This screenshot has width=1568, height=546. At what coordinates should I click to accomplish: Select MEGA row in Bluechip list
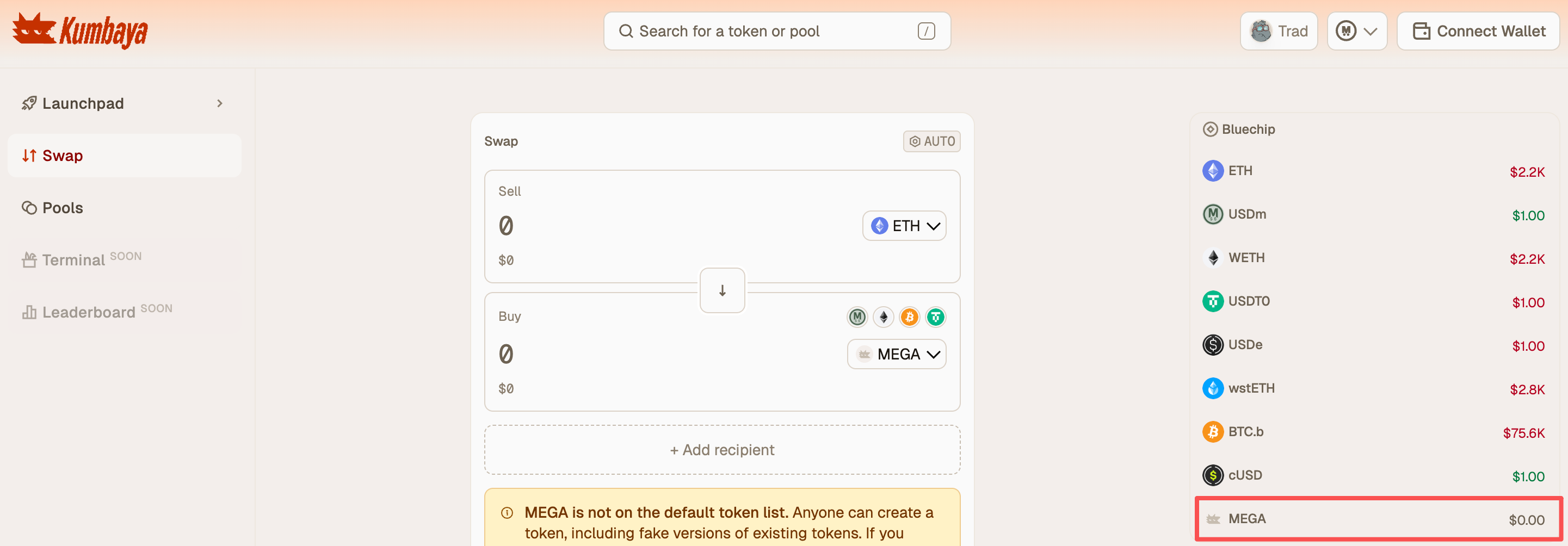click(x=1378, y=519)
